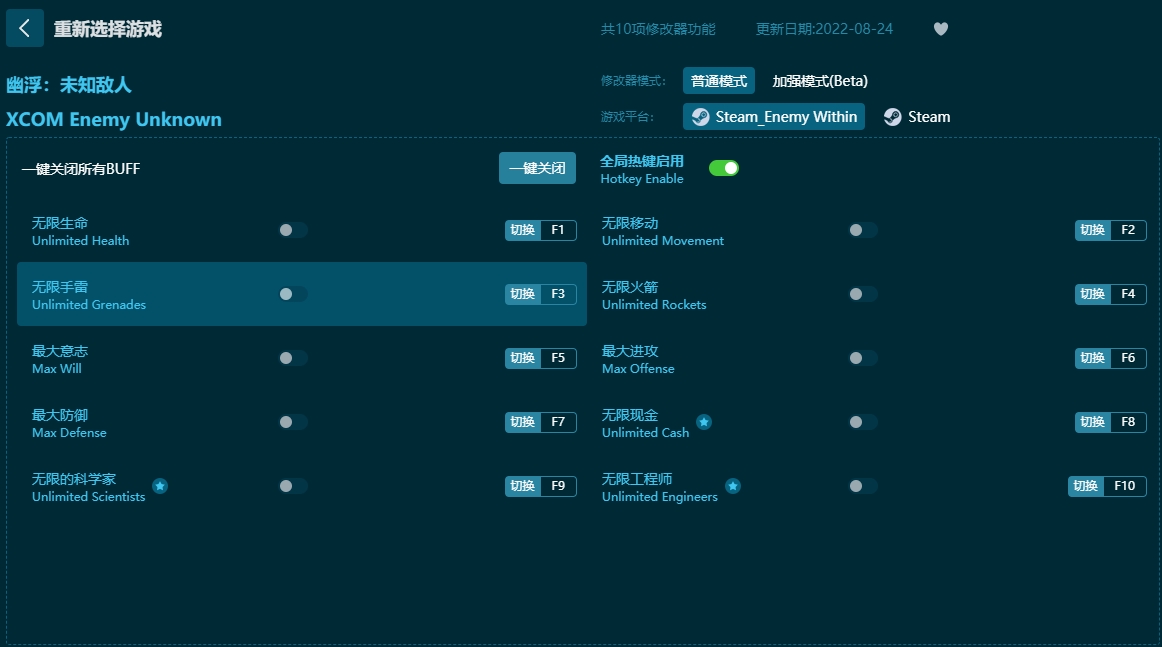Image resolution: width=1162 pixels, height=647 pixels.
Task: Click the 重新选择游戏 title text
Action: (x=107, y=29)
